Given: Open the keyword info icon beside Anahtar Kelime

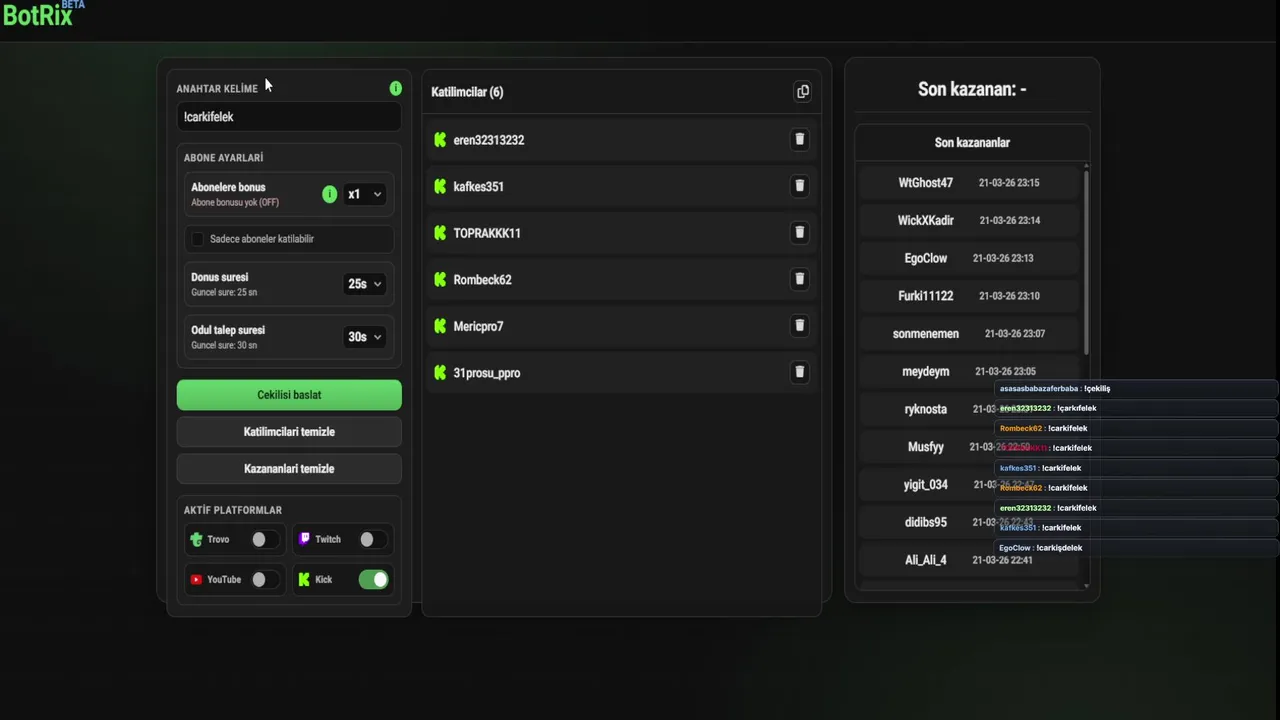Looking at the screenshot, I should pos(396,88).
